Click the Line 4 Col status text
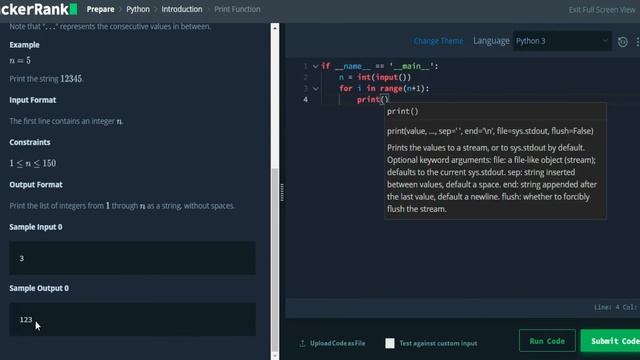The image size is (640, 360). (616, 307)
